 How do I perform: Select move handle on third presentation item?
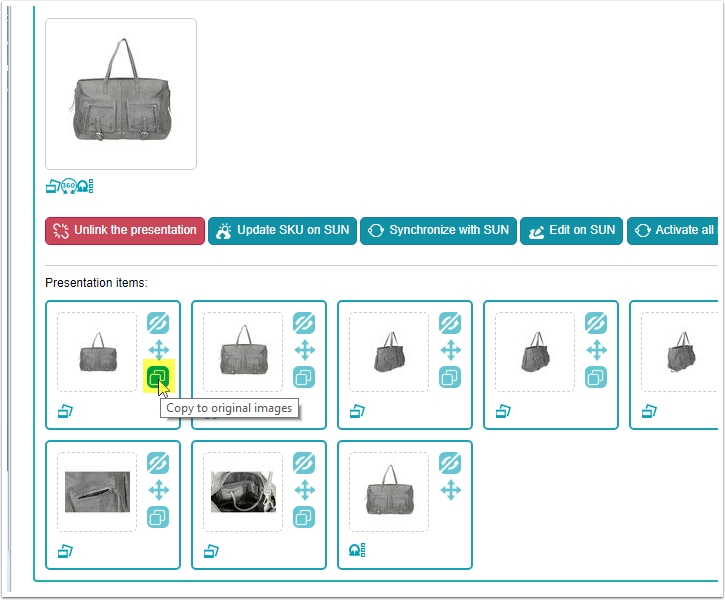point(451,350)
